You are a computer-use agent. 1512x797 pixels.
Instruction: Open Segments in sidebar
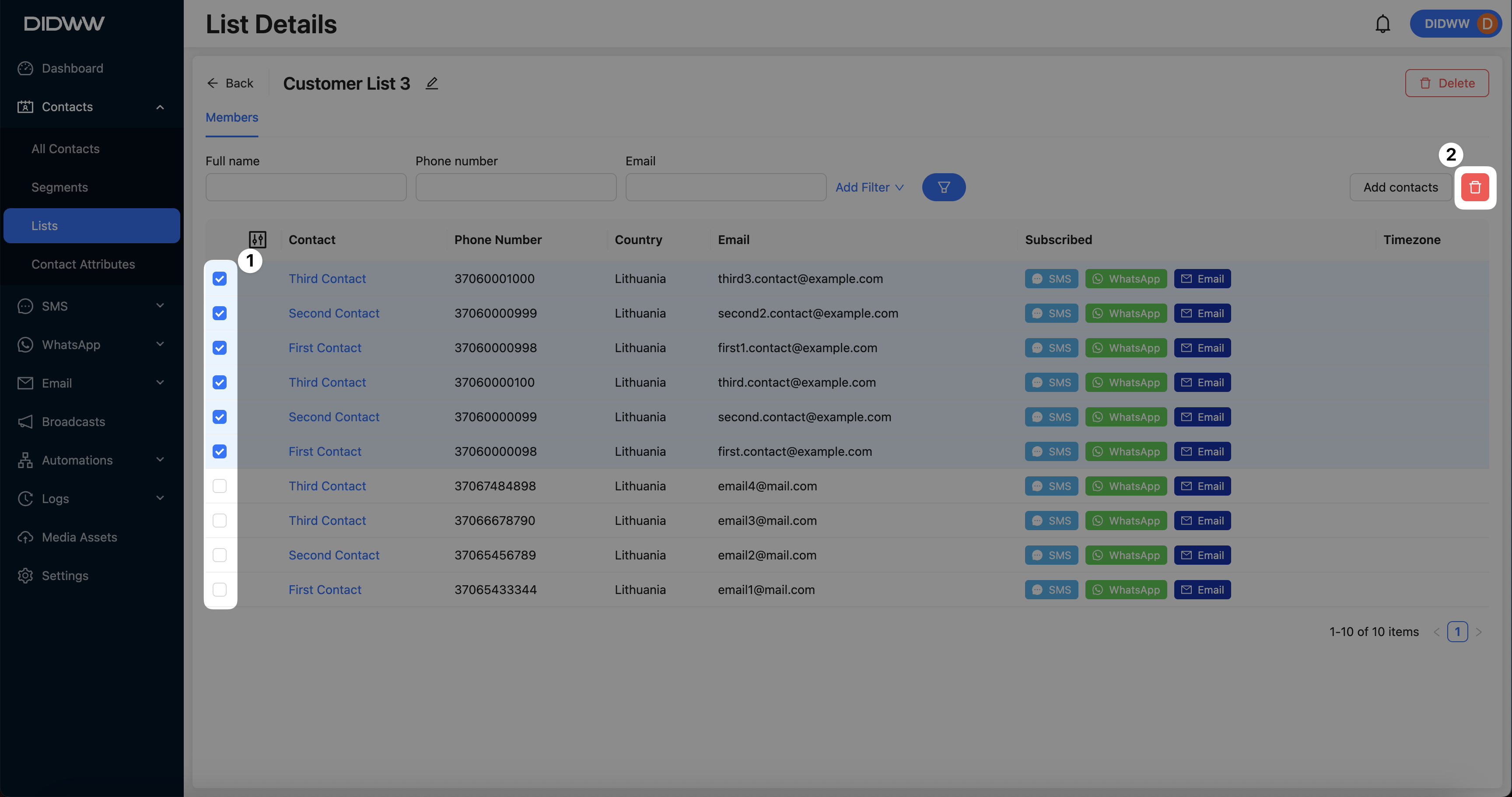pos(91,187)
